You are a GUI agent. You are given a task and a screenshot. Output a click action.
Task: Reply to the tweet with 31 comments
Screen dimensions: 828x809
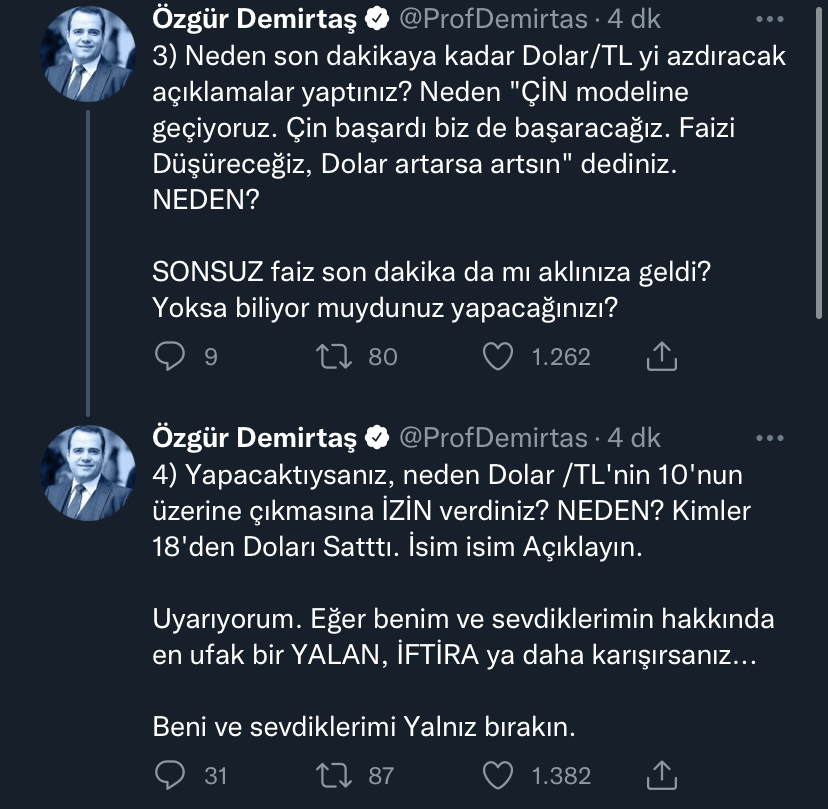tap(170, 775)
